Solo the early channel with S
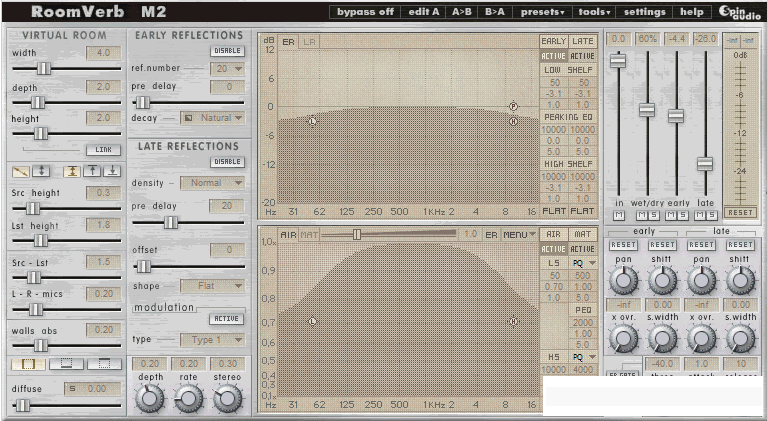This screenshot has width=768, height=421. (x=682, y=215)
